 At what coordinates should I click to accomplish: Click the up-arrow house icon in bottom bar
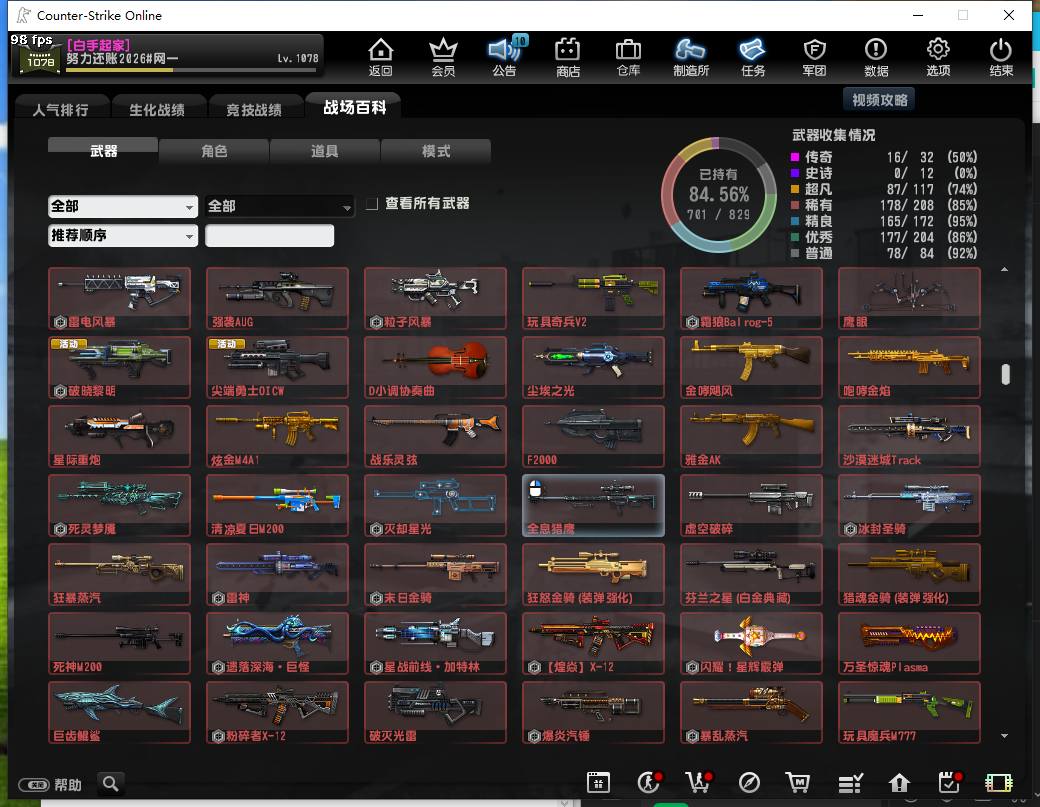coord(899,783)
